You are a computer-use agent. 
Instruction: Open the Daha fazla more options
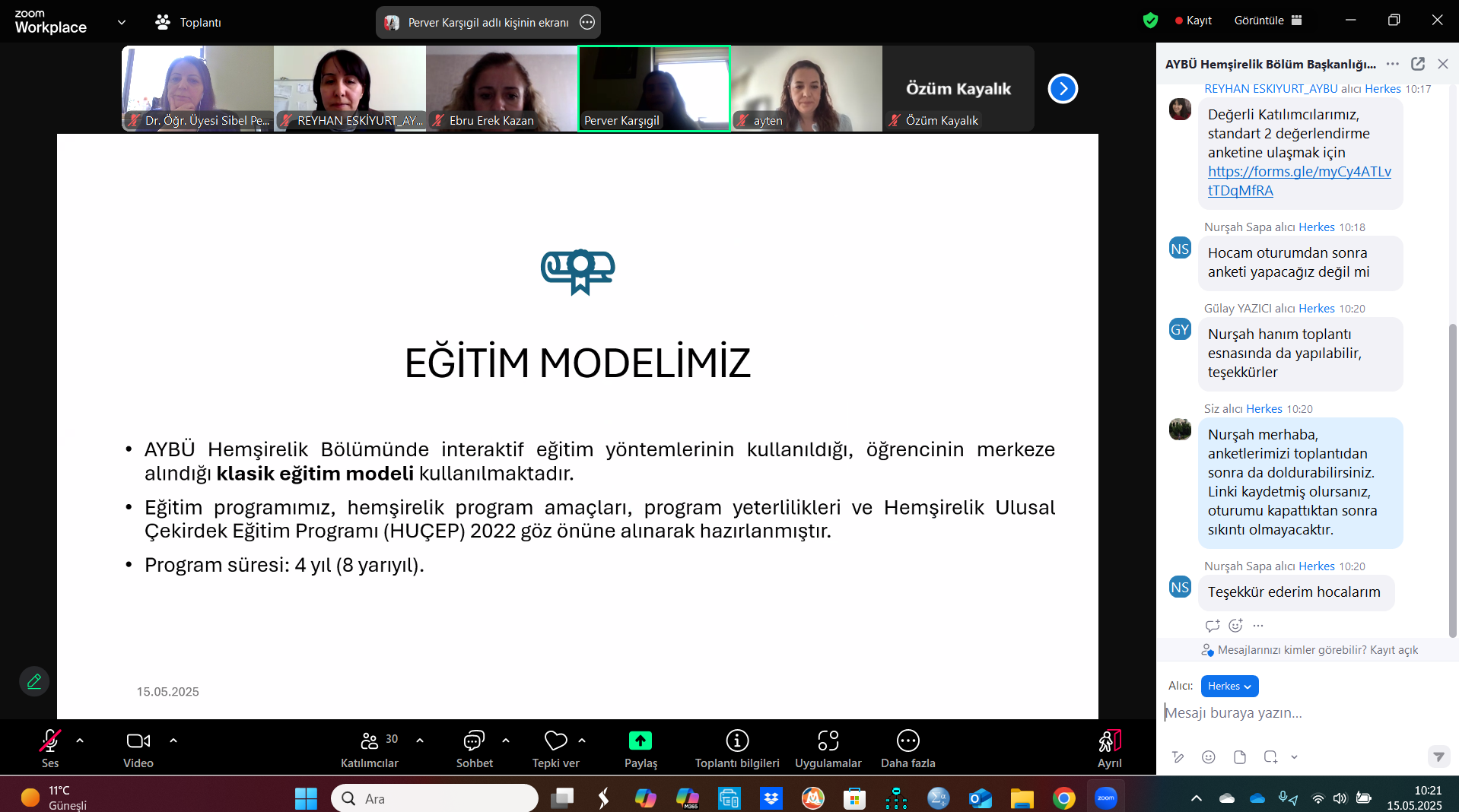(908, 741)
